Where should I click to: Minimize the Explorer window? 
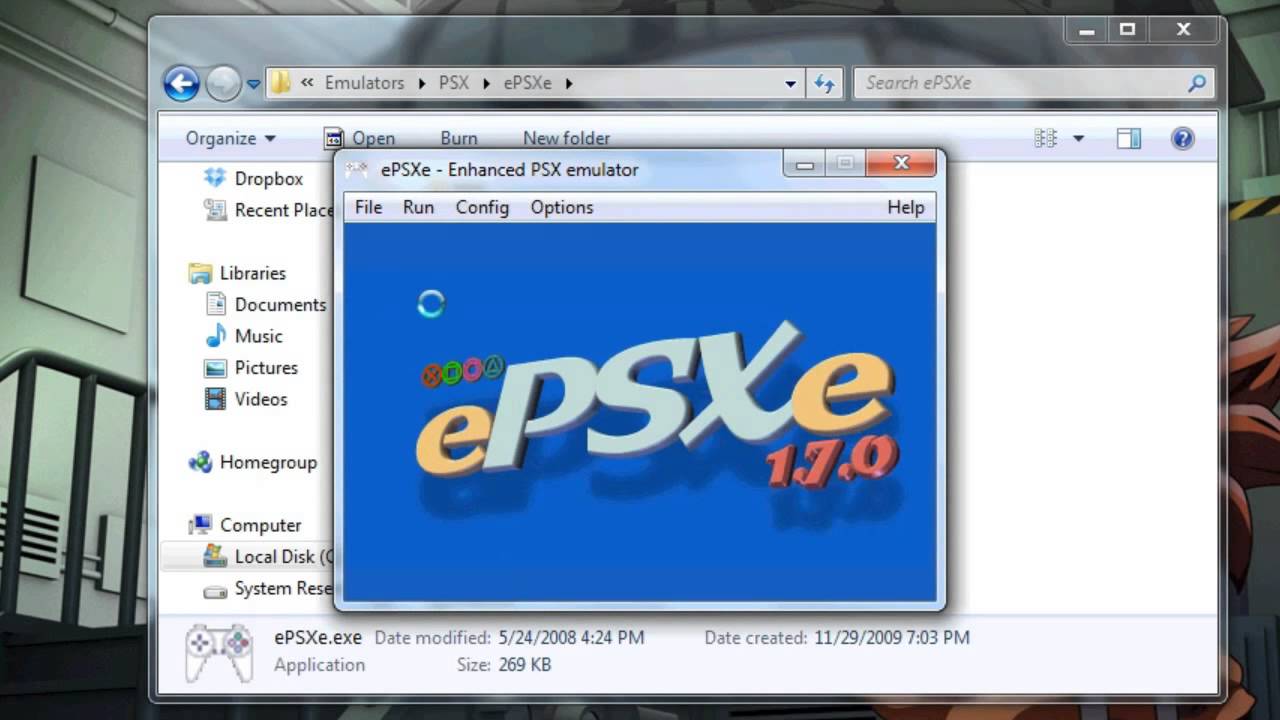[x=1088, y=30]
